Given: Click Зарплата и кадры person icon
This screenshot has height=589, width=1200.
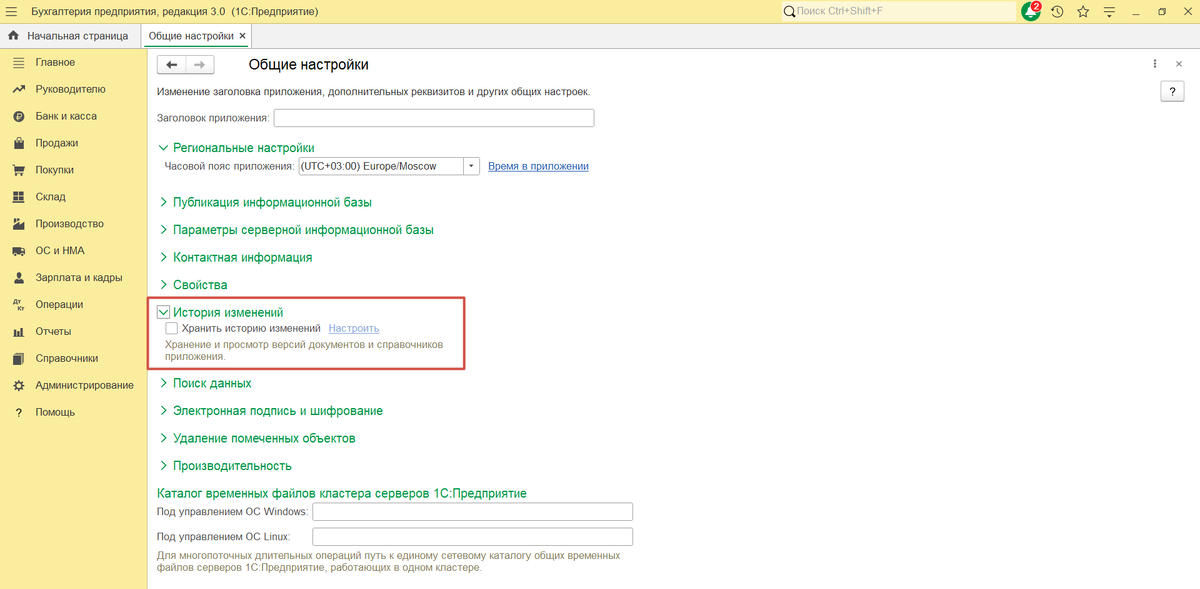Looking at the screenshot, I should [x=18, y=278].
